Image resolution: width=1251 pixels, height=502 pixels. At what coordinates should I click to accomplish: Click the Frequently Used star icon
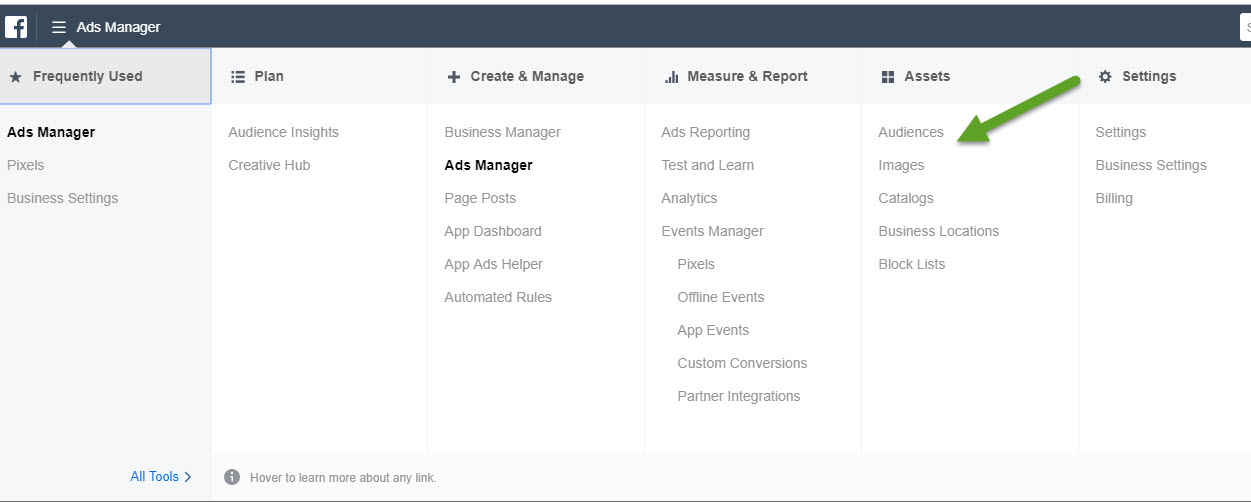(15, 76)
